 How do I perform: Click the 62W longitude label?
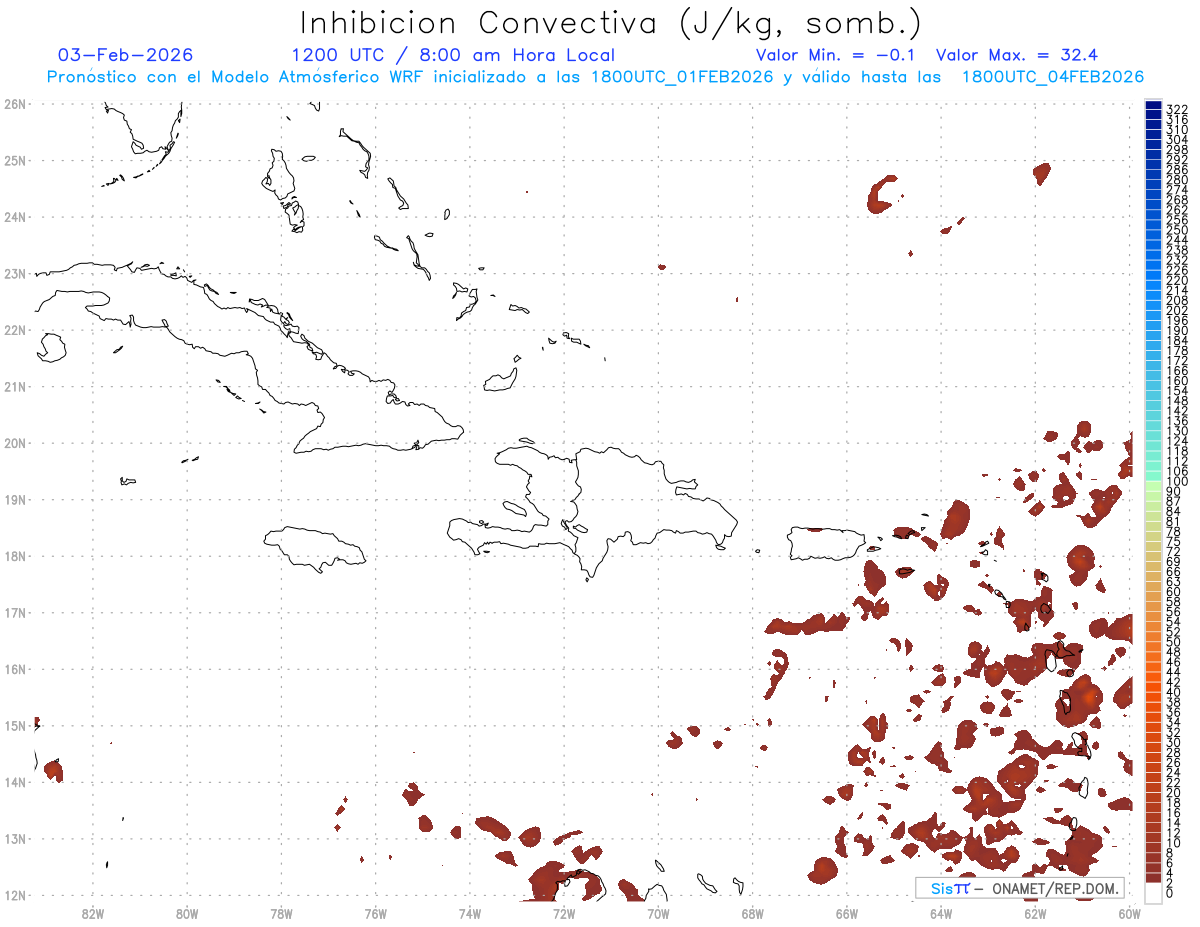1035,912
